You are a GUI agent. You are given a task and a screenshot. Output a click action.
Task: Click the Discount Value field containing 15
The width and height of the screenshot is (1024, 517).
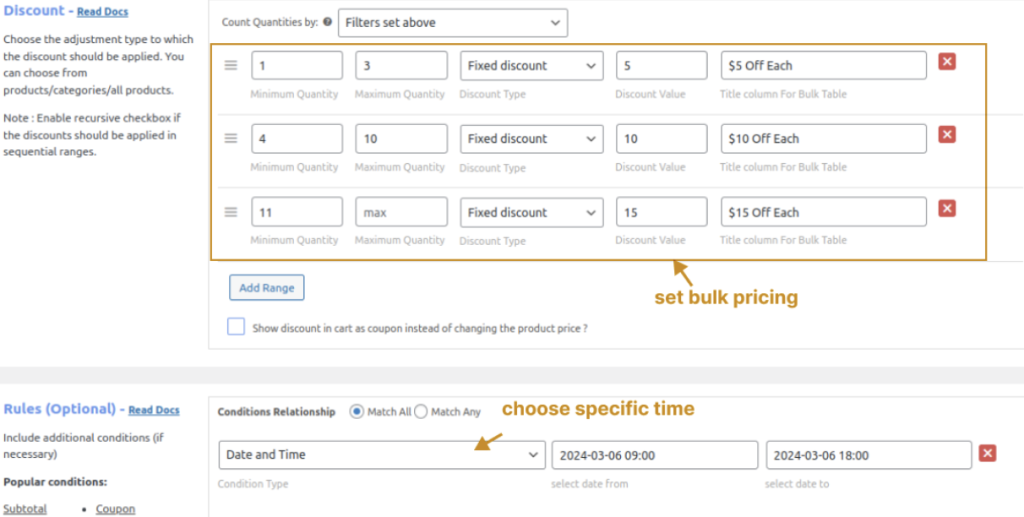pos(662,212)
